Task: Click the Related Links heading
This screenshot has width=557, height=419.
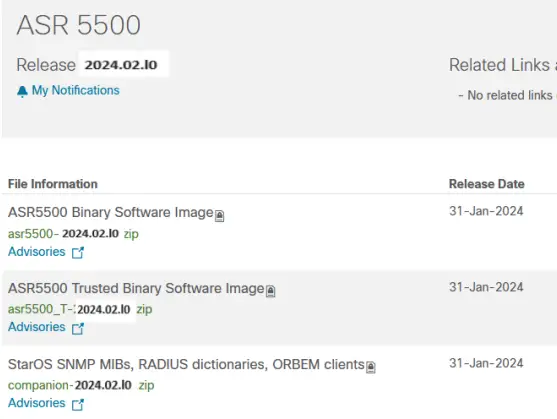Action: tap(503, 65)
